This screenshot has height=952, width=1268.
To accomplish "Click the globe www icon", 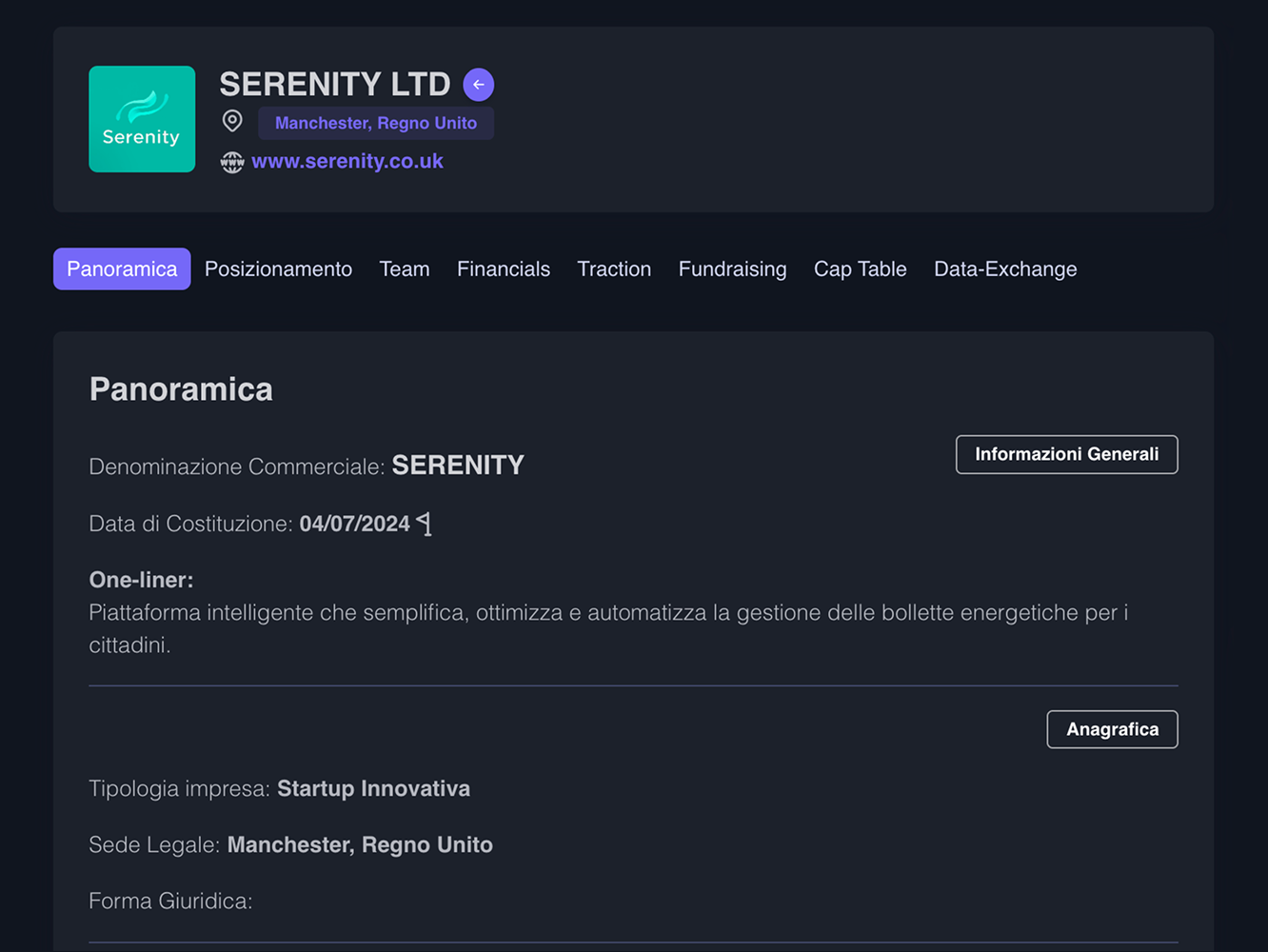I will tap(232, 162).
